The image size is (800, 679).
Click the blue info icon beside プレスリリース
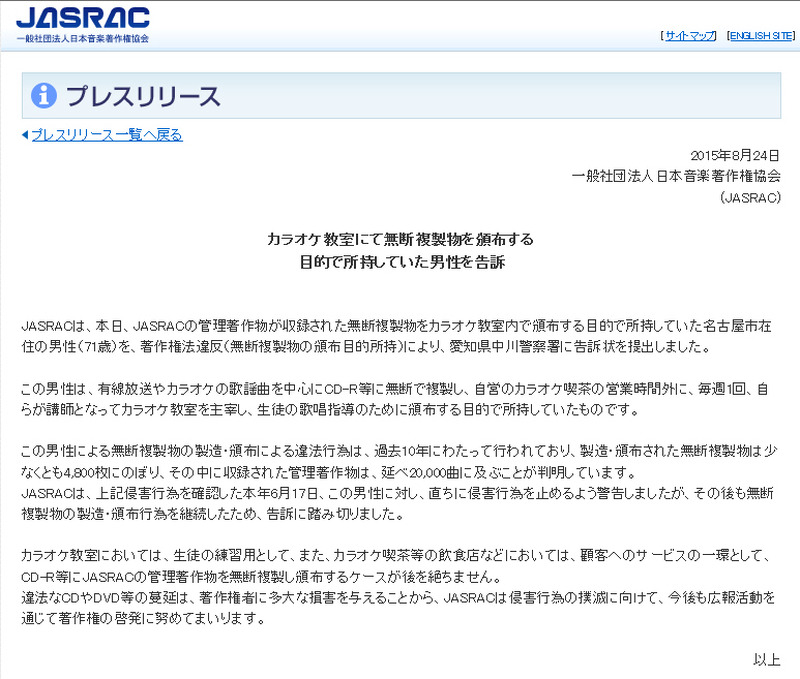pyautogui.click(x=44, y=96)
